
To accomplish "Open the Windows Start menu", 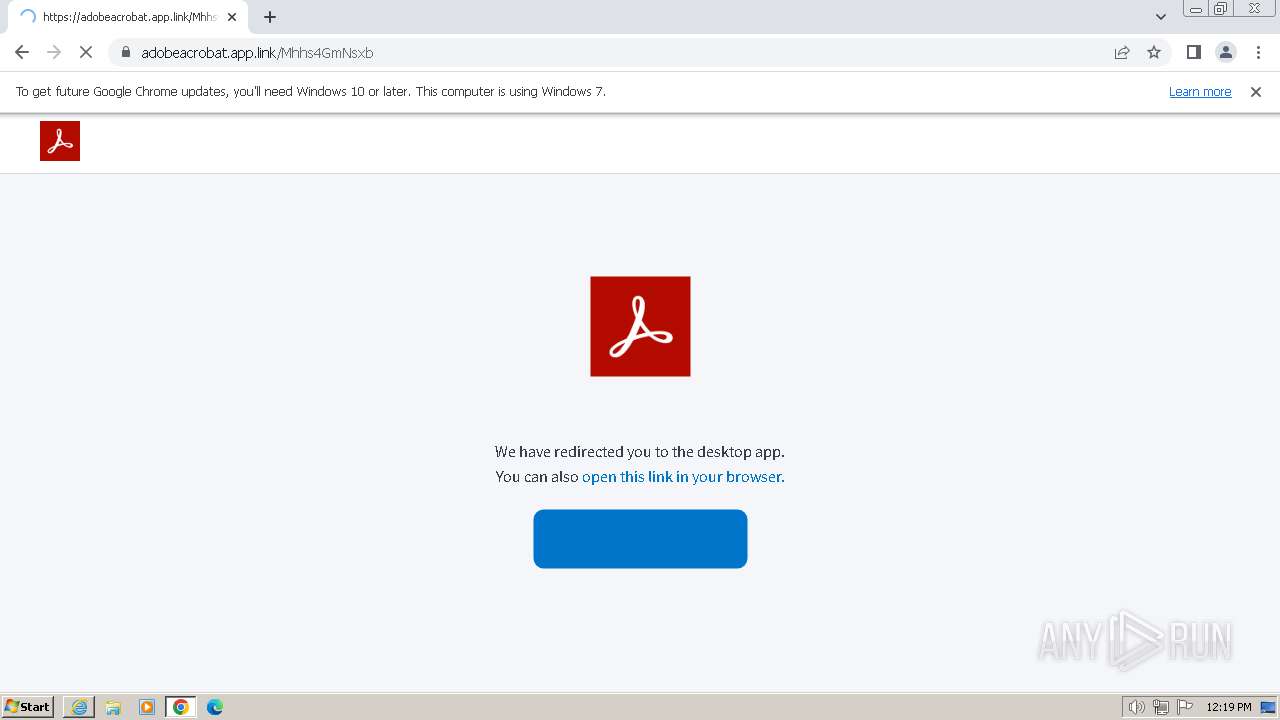I will [28, 706].
